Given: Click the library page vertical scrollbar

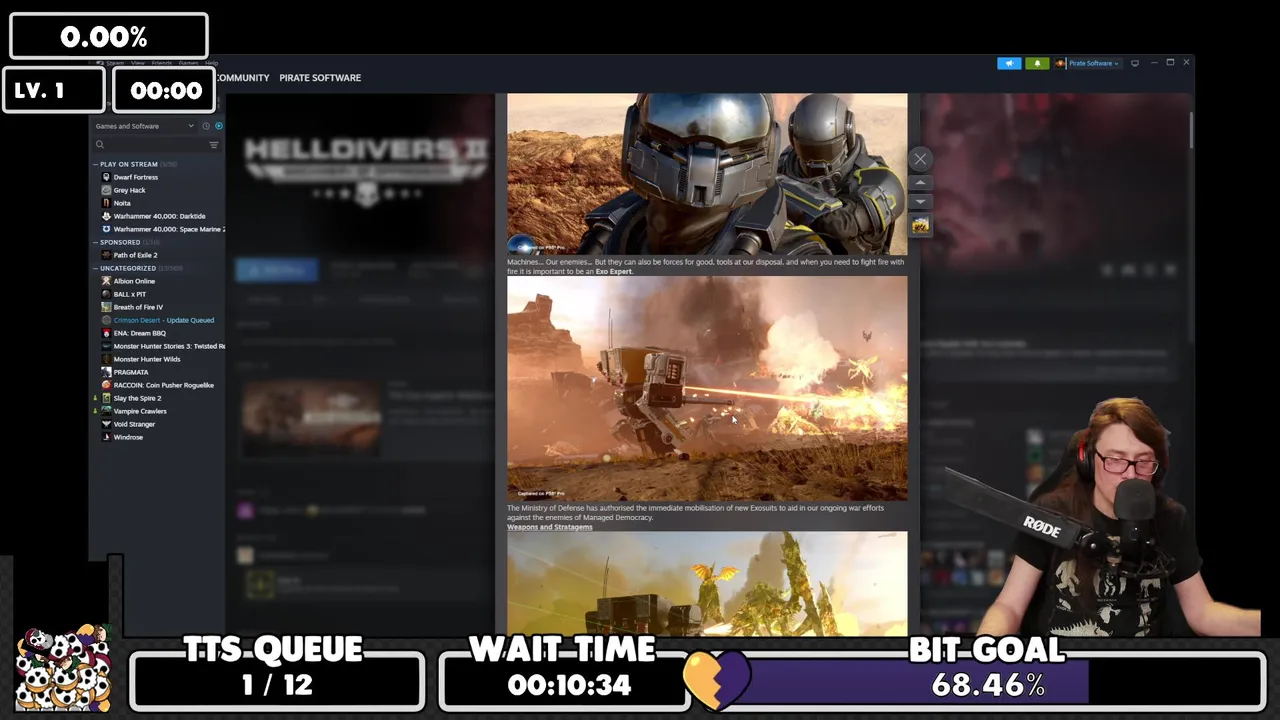Looking at the screenshot, I should tap(1191, 132).
